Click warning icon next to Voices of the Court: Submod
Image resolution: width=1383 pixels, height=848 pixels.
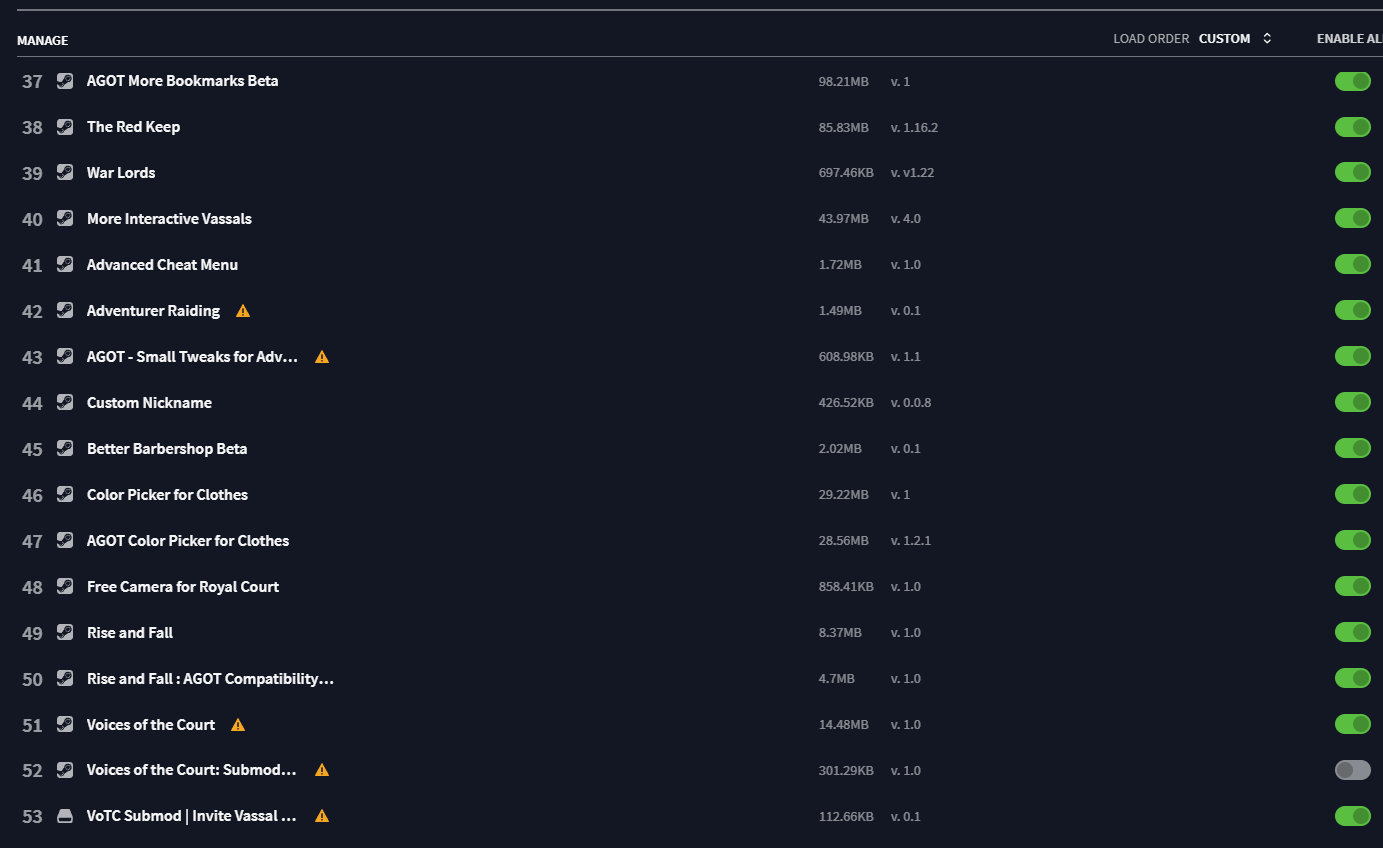(322, 770)
